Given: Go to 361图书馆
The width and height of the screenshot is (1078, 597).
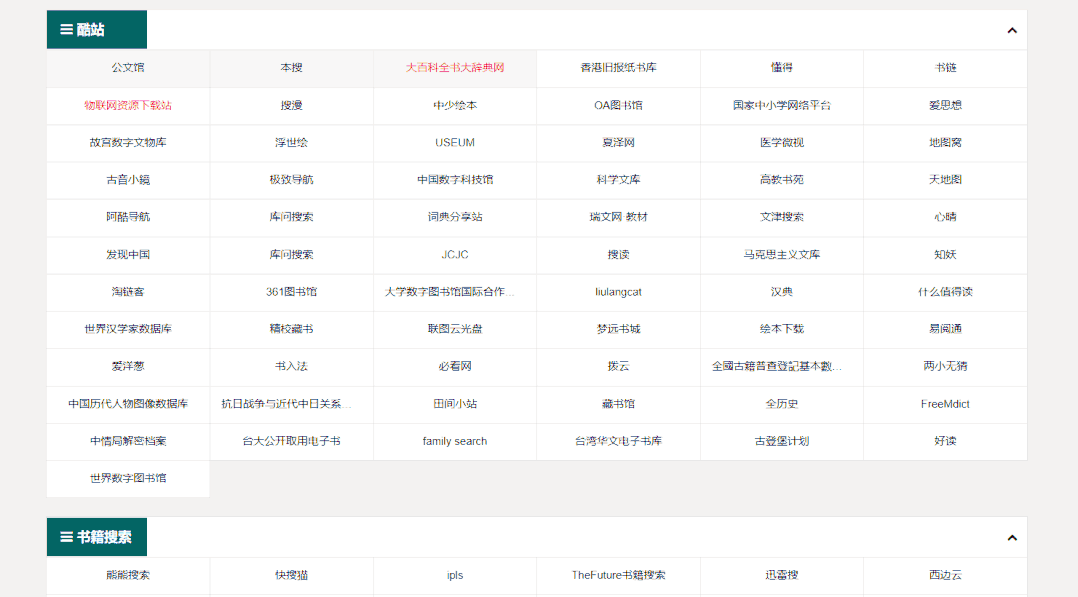Looking at the screenshot, I should 292,292.
